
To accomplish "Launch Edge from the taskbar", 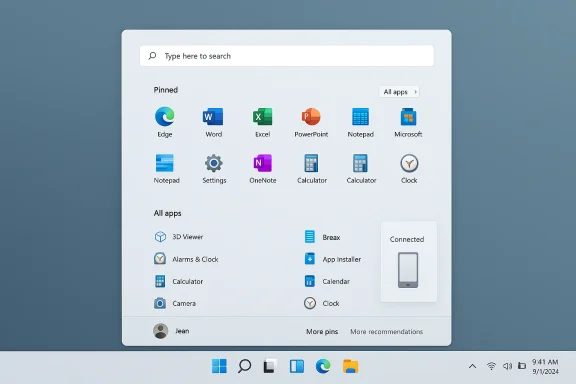I will point(323,366).
